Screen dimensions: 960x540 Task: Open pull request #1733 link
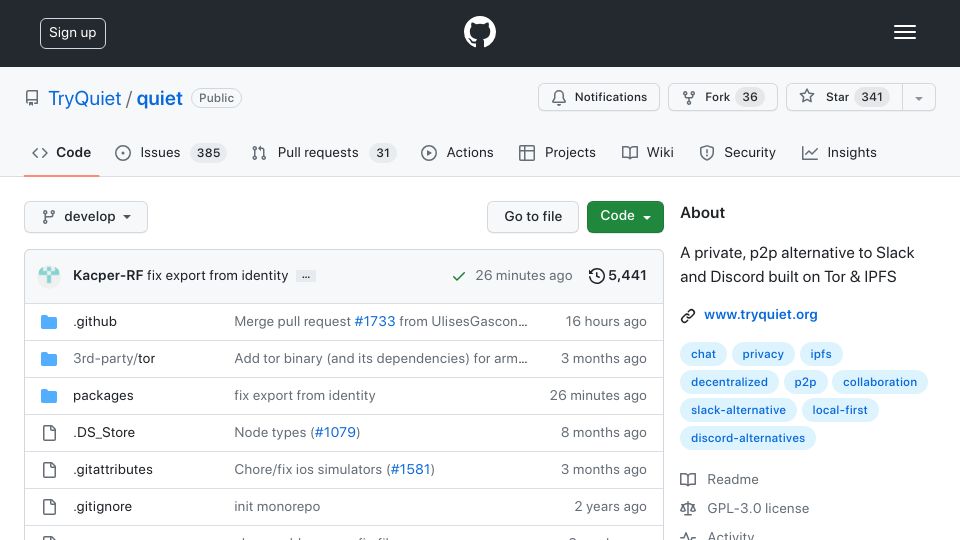(x=375, y=321)
